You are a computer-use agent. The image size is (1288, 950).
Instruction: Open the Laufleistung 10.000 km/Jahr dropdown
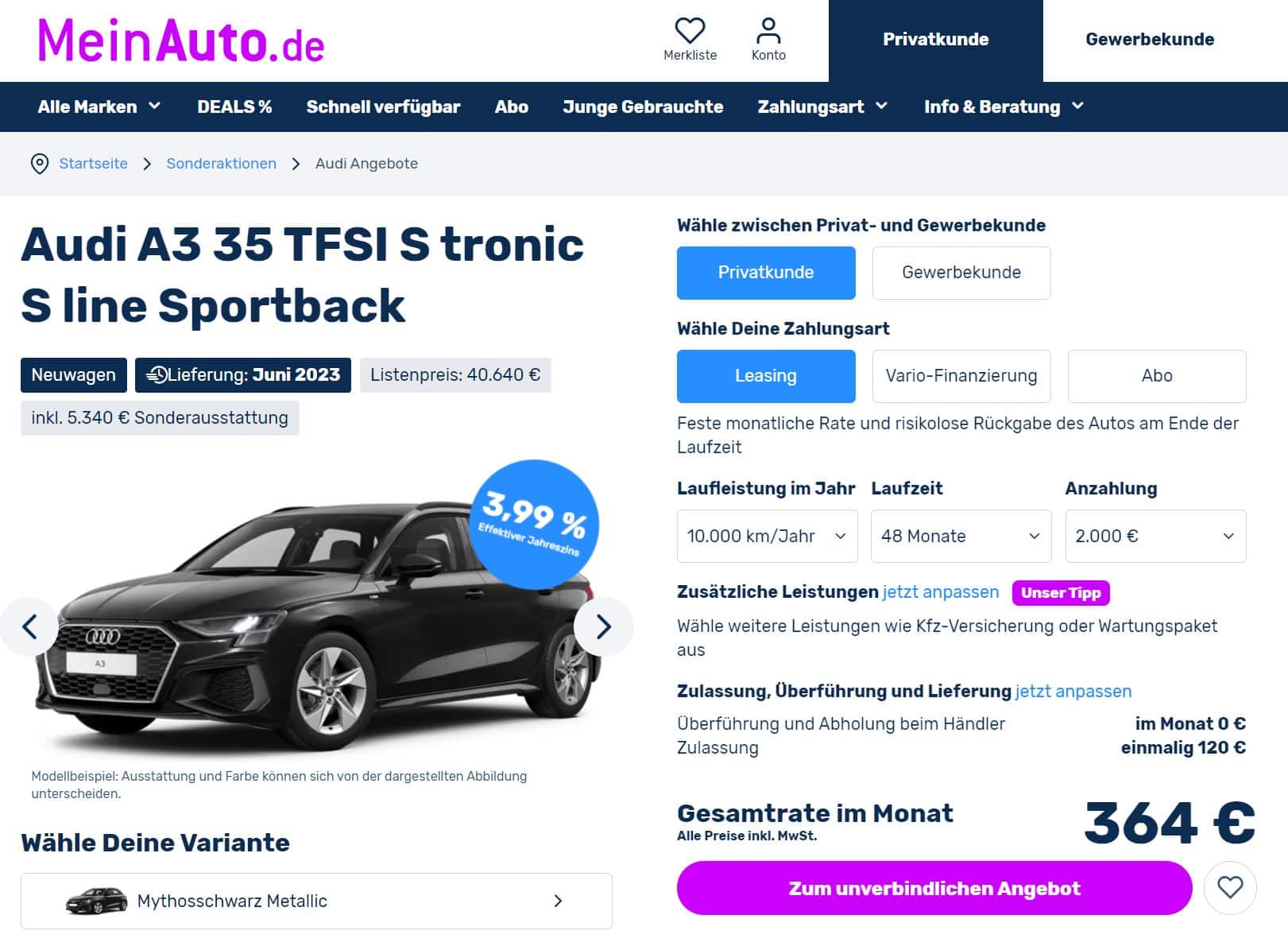click(767, 536)
